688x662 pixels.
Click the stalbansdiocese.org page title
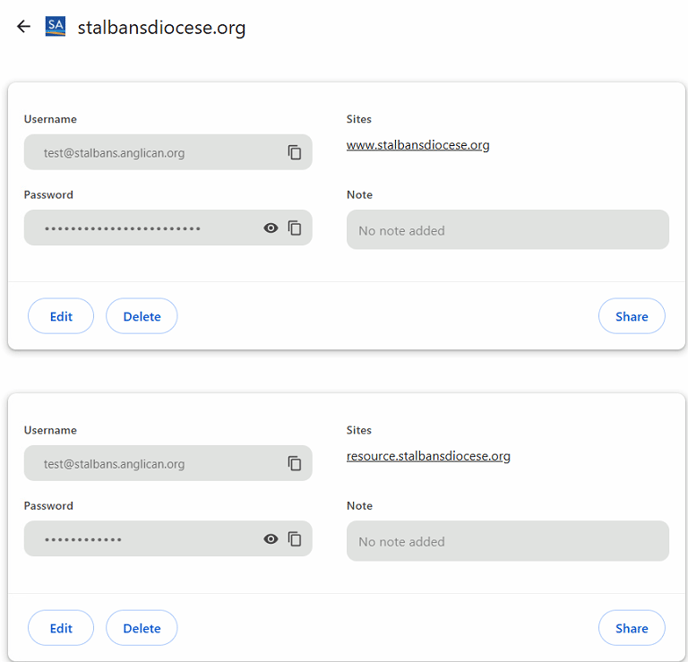(161, 28)
